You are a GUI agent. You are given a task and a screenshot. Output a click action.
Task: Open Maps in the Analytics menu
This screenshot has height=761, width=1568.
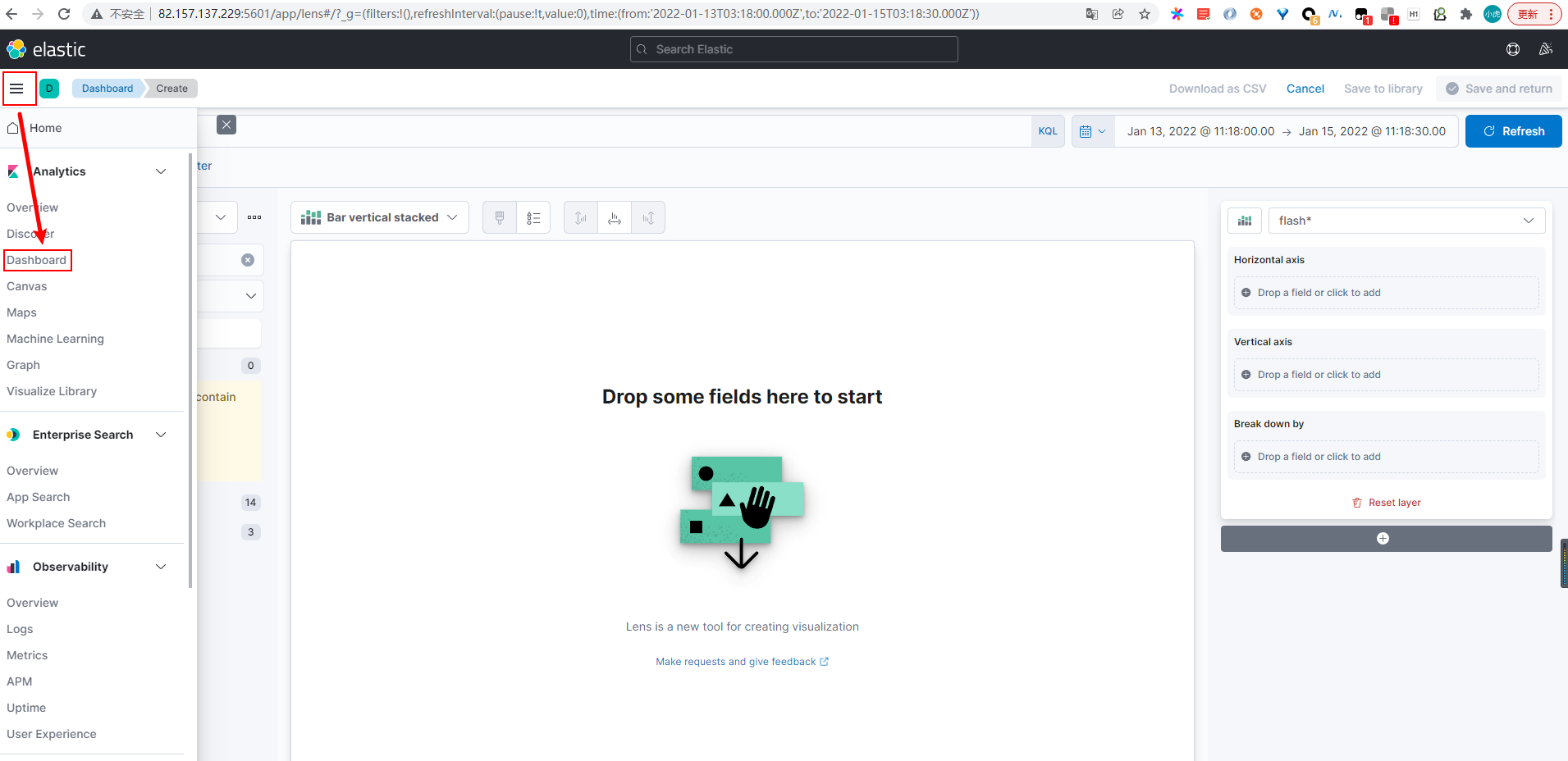coord(21,312)
